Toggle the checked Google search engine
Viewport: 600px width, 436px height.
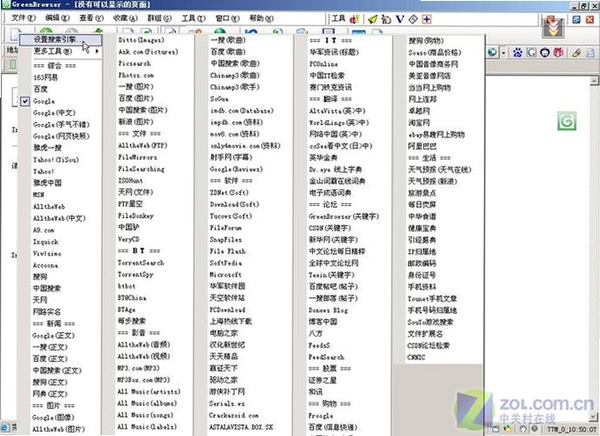(x=25, y=101)
